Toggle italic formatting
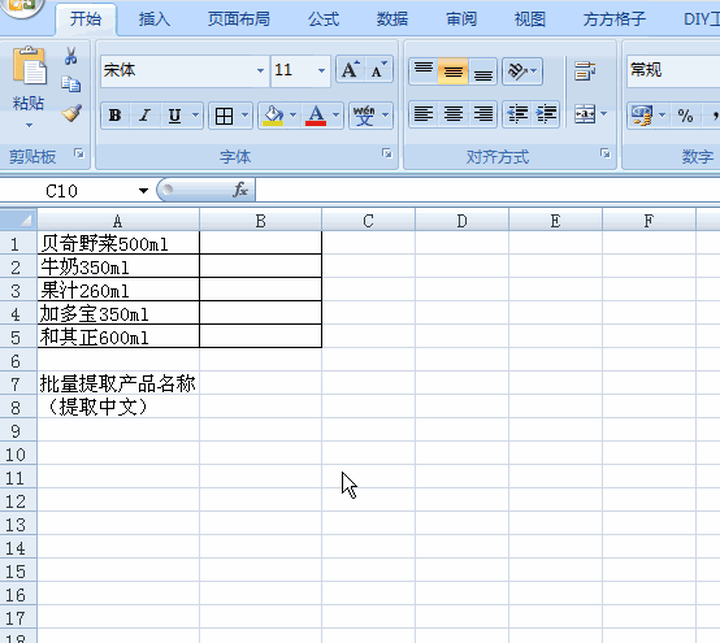 [145, 115]
